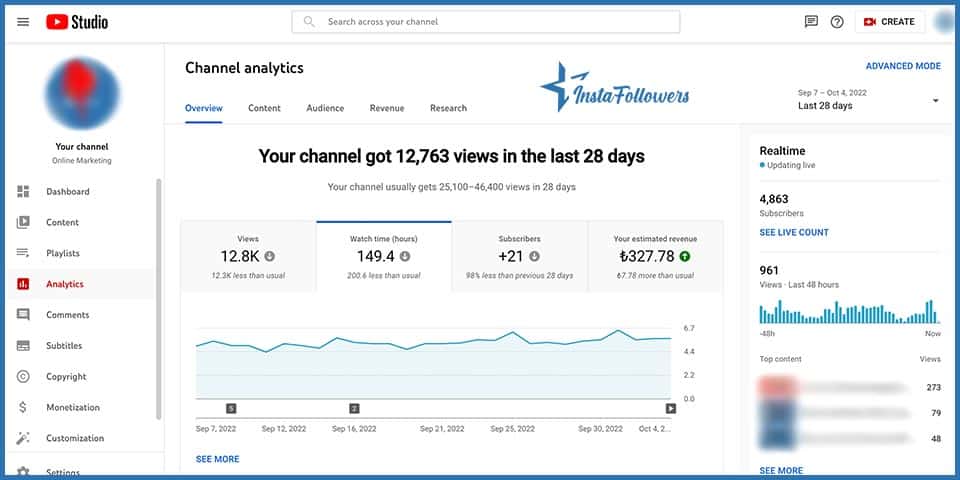Open the Copyright sidebar item
The height and width of the screenshot is (480, 960).
[x=66, y=377]
